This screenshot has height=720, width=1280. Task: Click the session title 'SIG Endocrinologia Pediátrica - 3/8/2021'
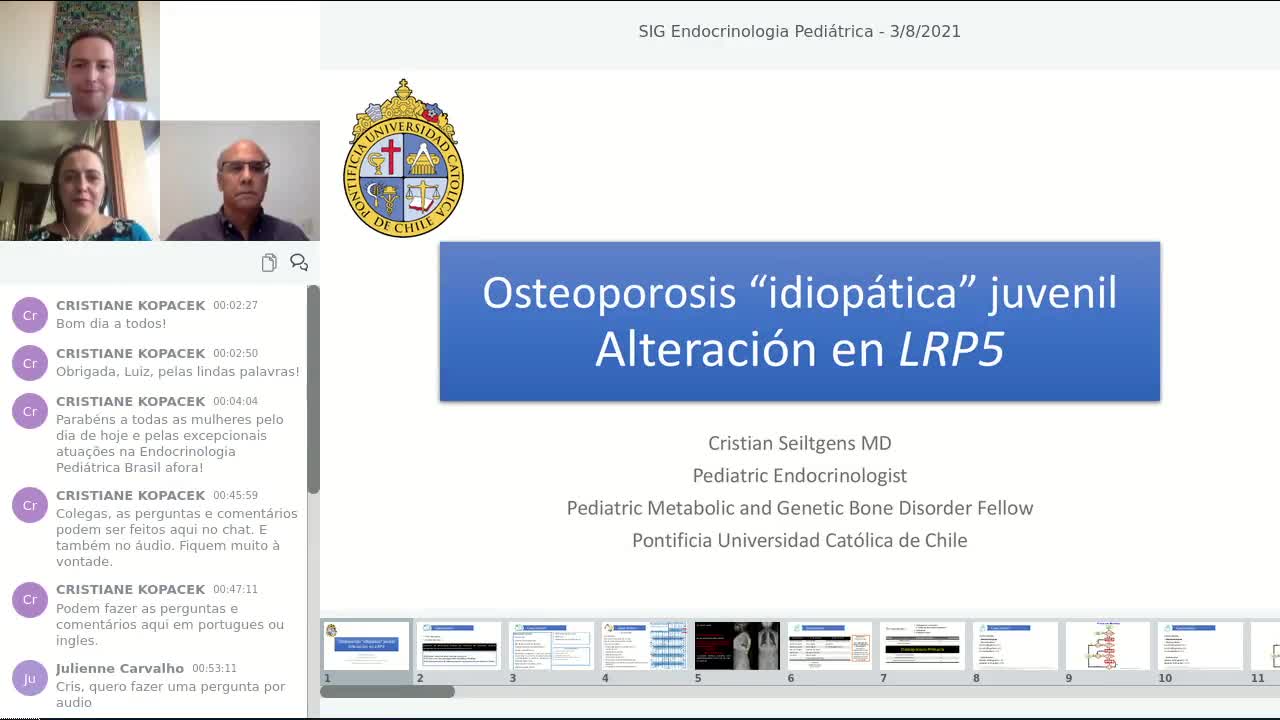(800, 31)
